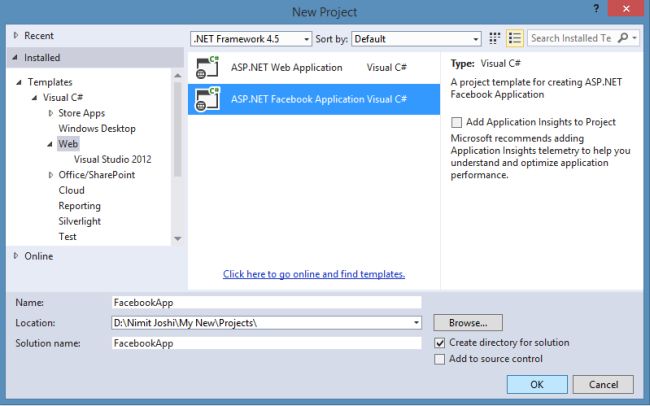The height and width of the screenshot is (406, 650).
Task: Close the New Project dialog
Action: click(626, 9)
